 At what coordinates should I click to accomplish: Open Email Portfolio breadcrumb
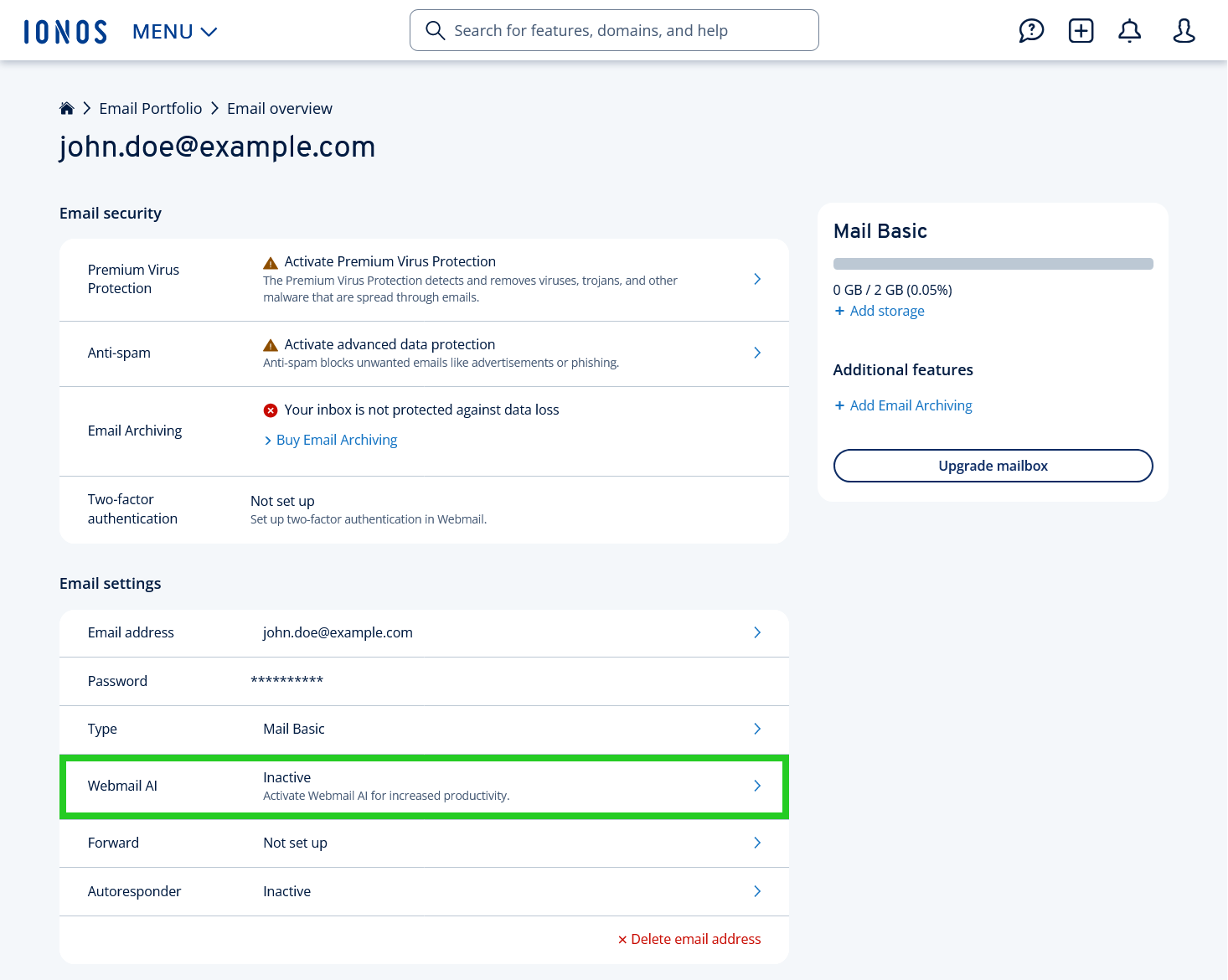[x=151, y=108]
